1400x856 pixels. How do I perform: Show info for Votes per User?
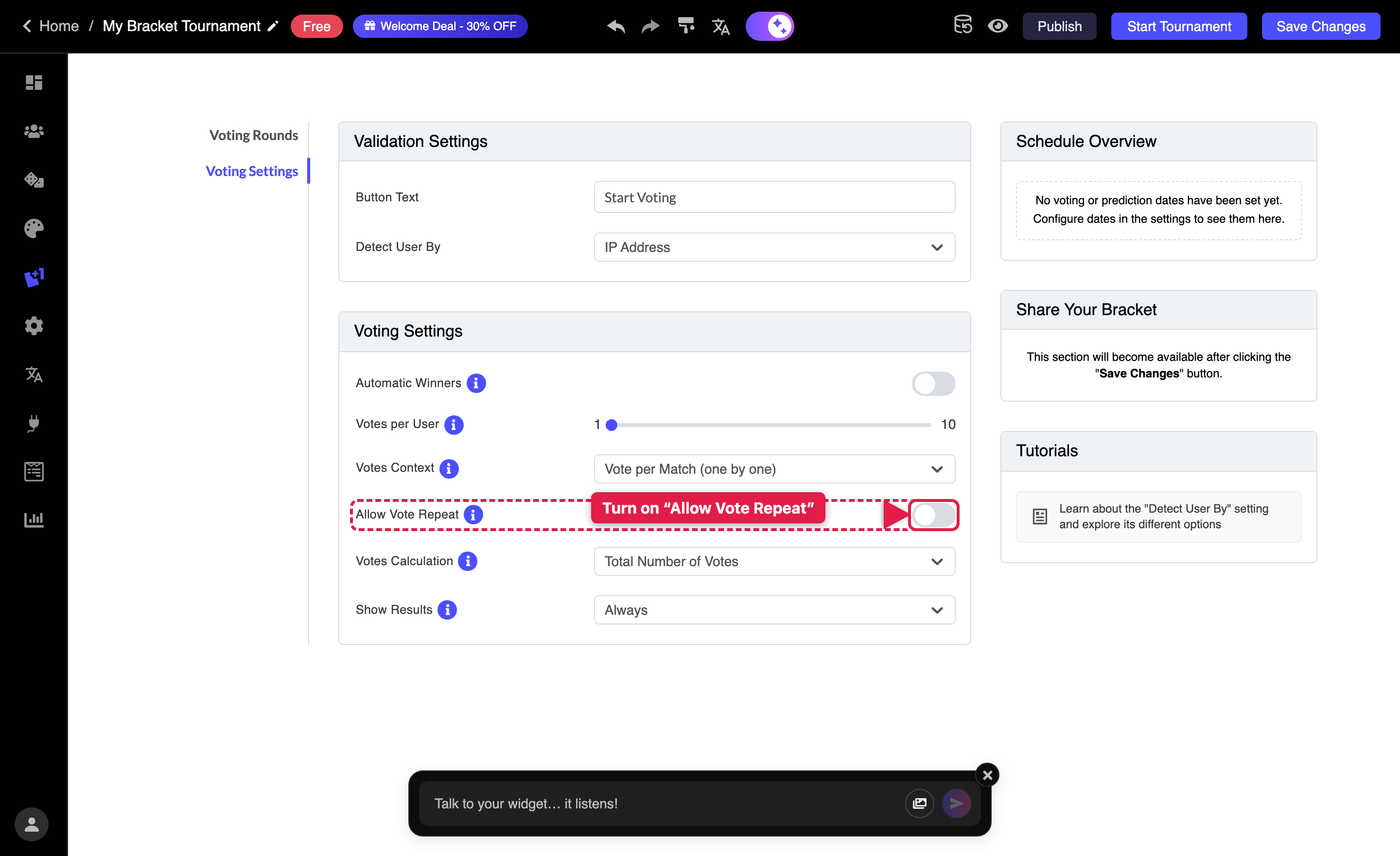point(454,425)
